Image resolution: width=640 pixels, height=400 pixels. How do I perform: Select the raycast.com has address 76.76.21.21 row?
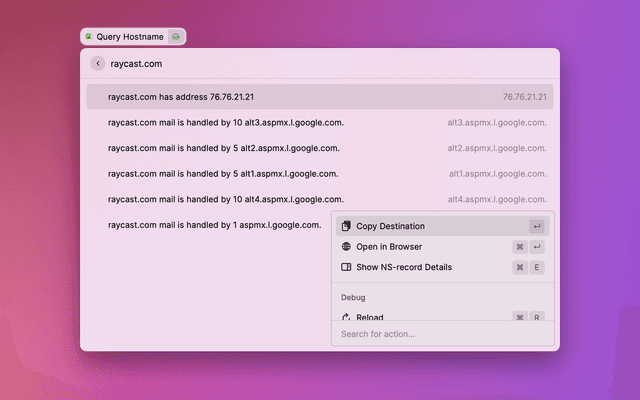tap(320, 97)
